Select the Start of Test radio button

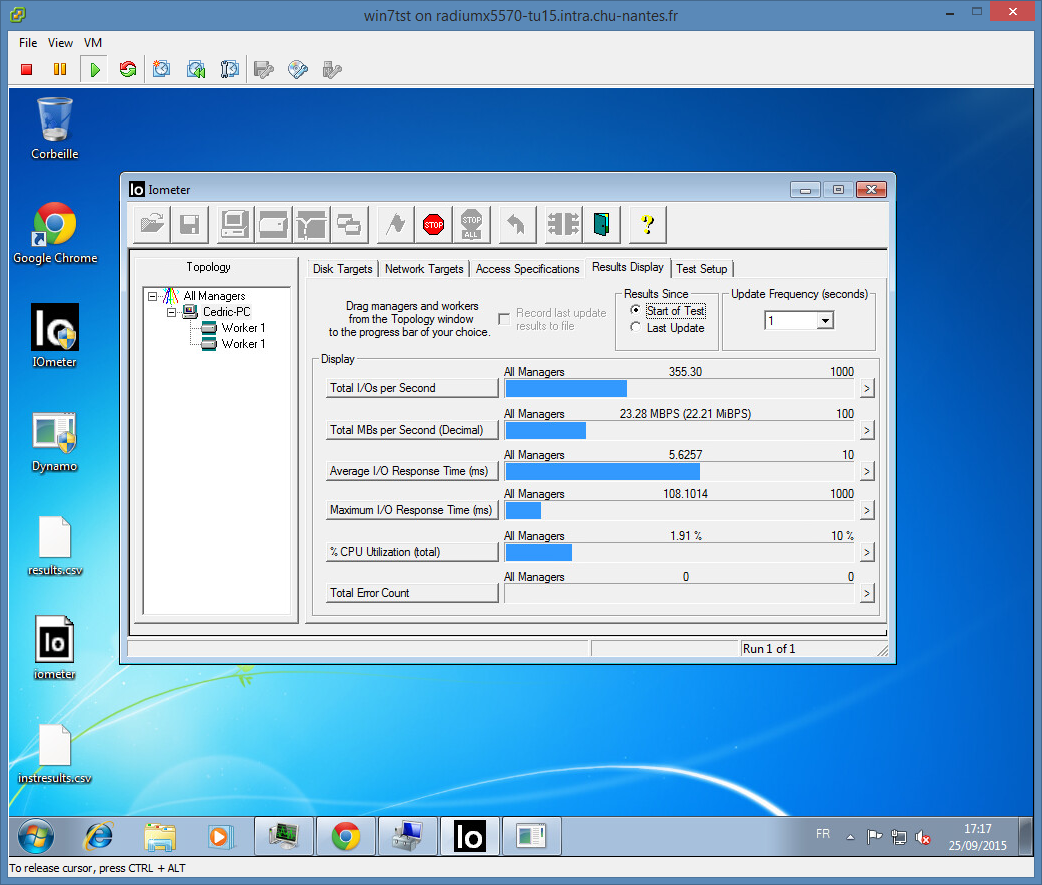click(636, 311)
